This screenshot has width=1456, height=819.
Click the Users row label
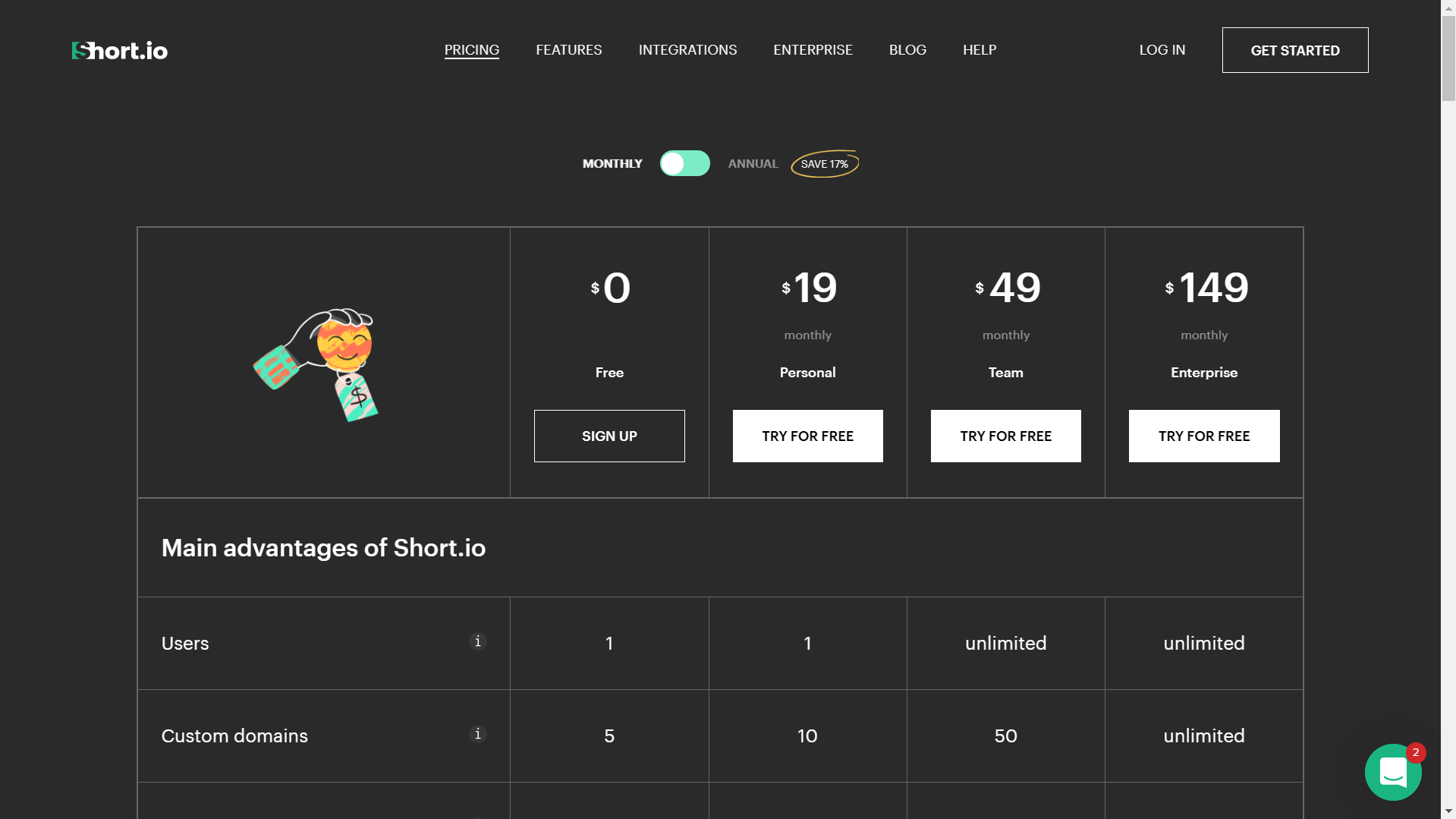(x=185, y=644)
